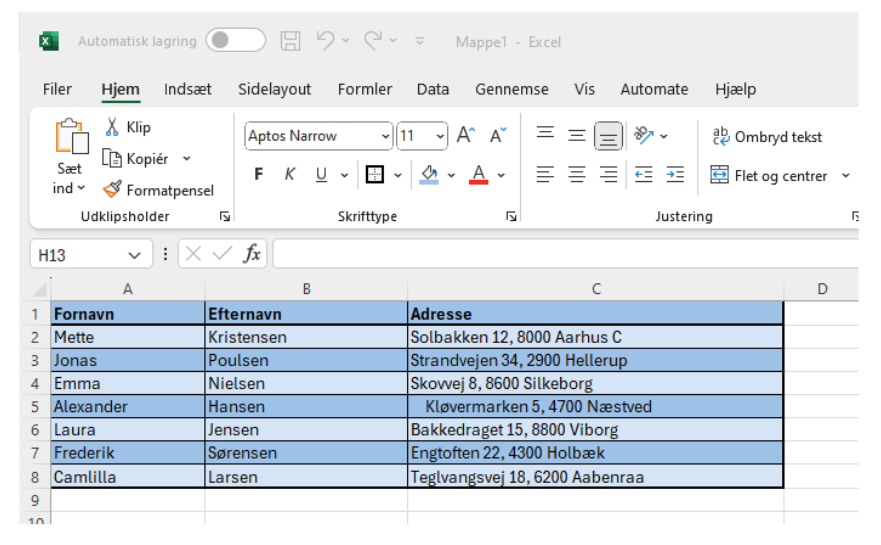The width and height of the screenshot is (881, 545).
Task: Increase indent
Action: point(675,174)
